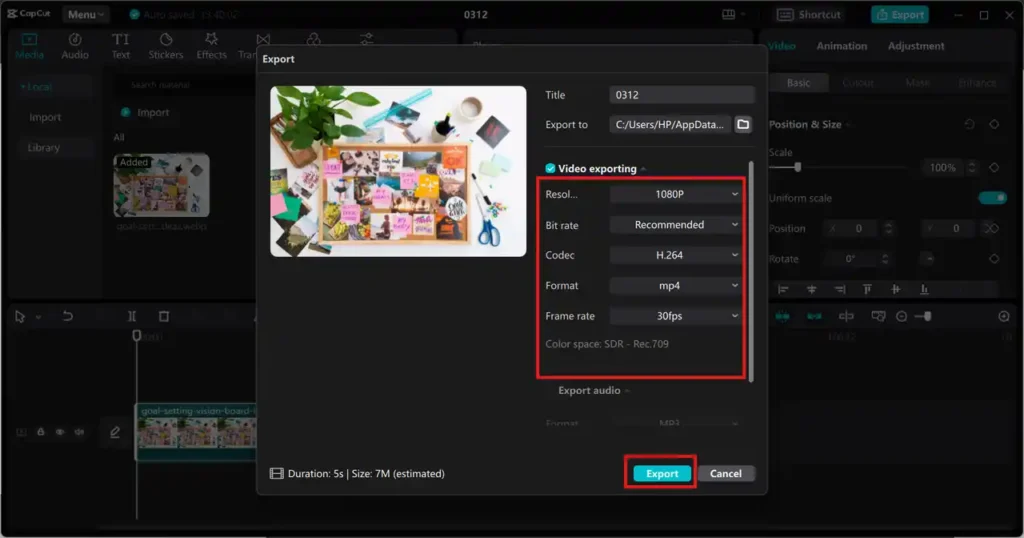Toggle the Uniform scale switch

click(x=992, y=198)
